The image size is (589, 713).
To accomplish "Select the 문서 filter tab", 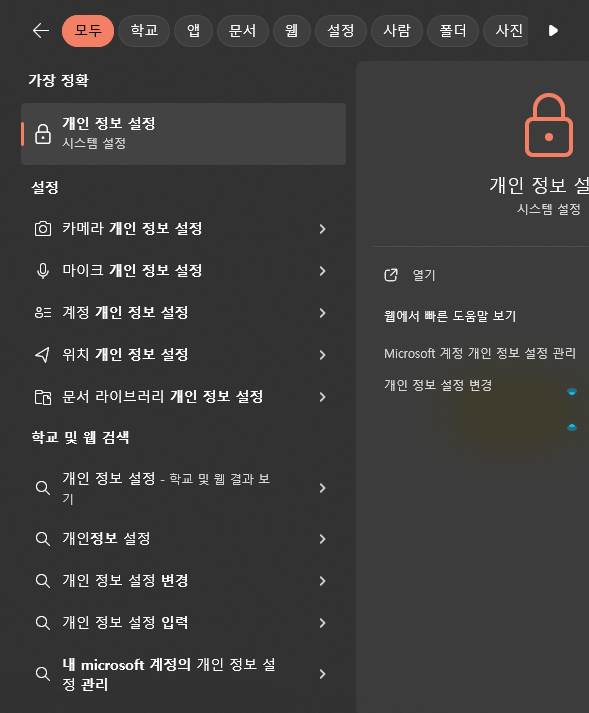I will click(x=242, y=30).
